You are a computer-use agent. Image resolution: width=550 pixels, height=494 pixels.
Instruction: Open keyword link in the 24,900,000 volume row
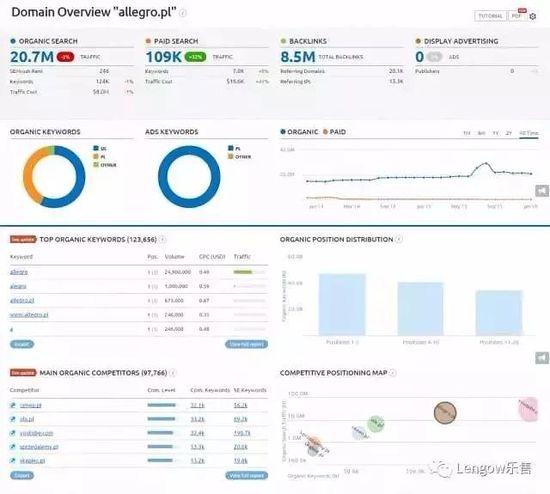pos(19,272)
